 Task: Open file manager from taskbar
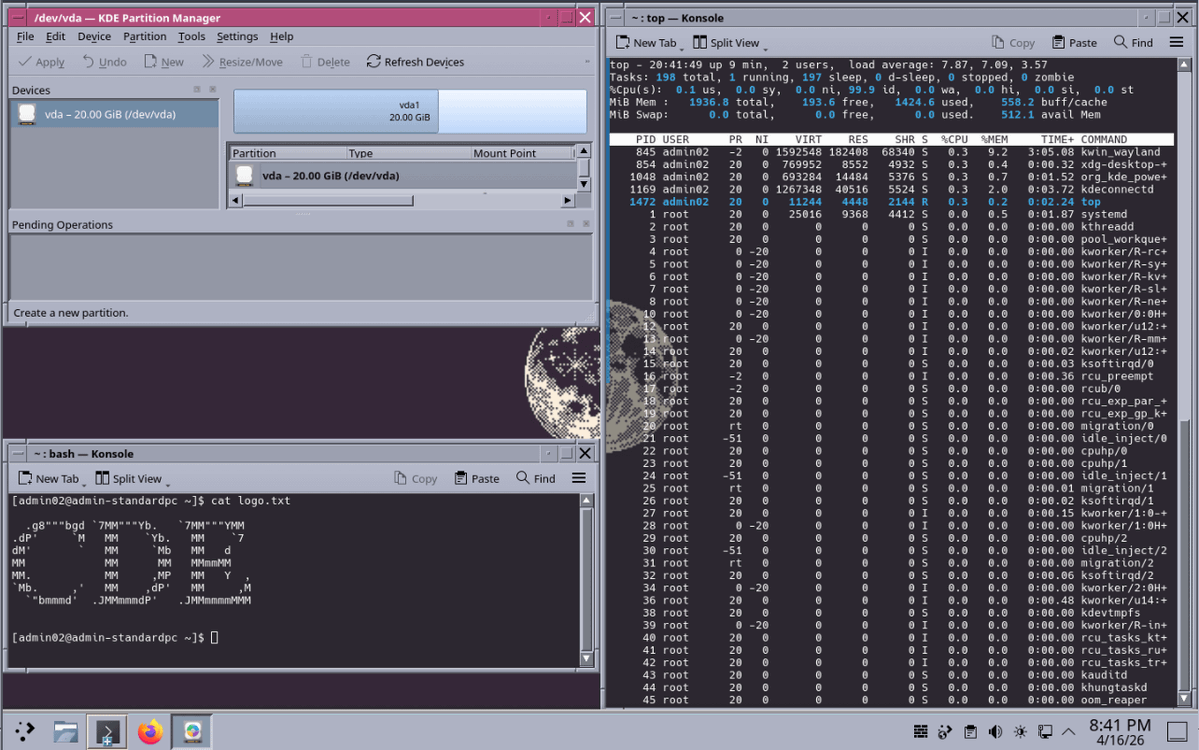click(x=66, y=732)
